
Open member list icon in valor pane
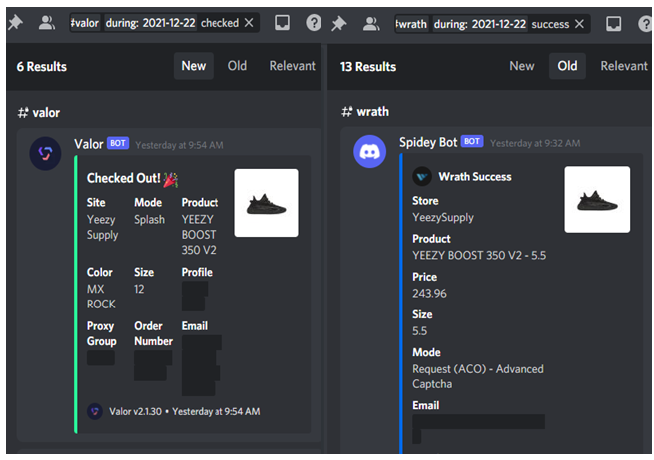[47, 23]
